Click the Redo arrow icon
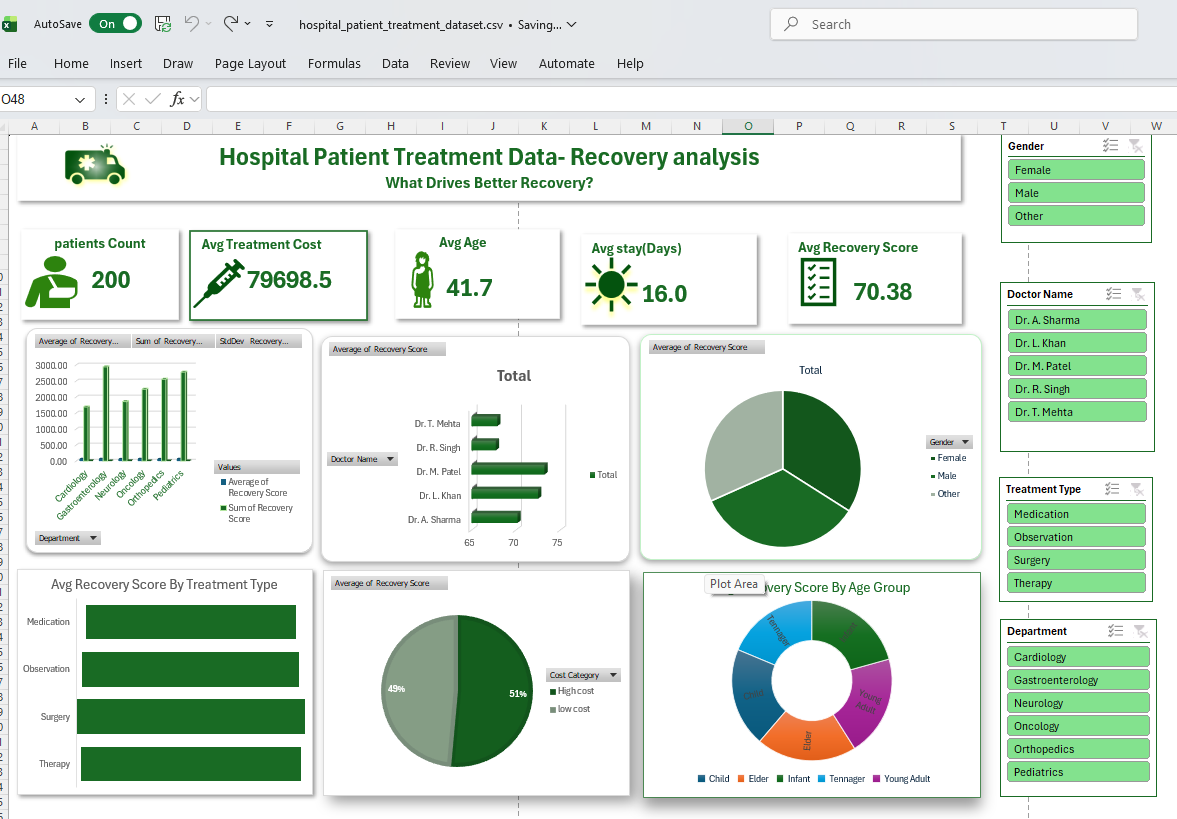Image resolution: width=1177 pixels, height=819 pixels. (x=231, y=23)
